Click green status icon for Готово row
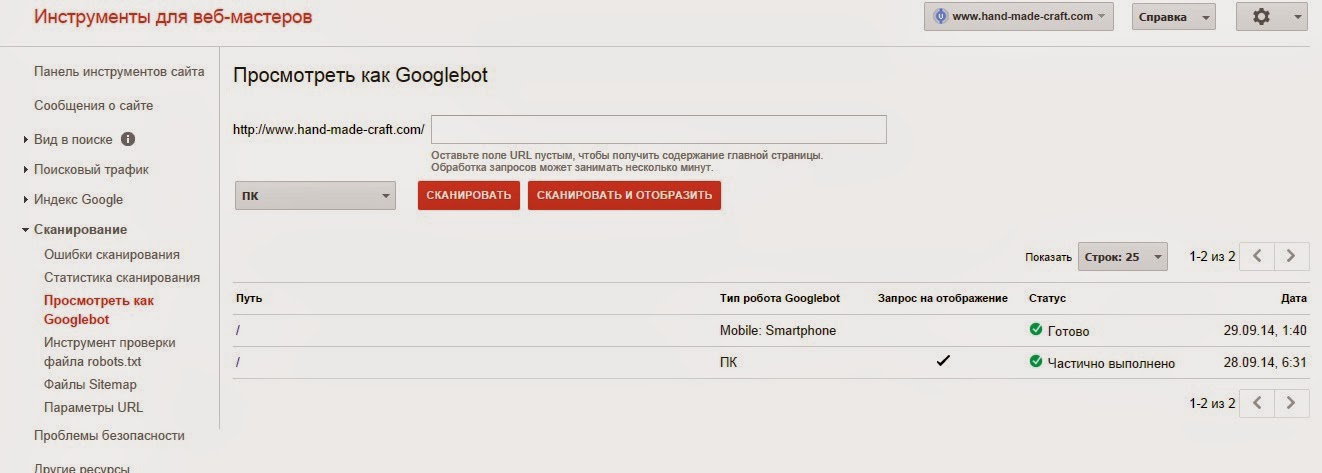1322x473 pixels. coord(1035,330)
